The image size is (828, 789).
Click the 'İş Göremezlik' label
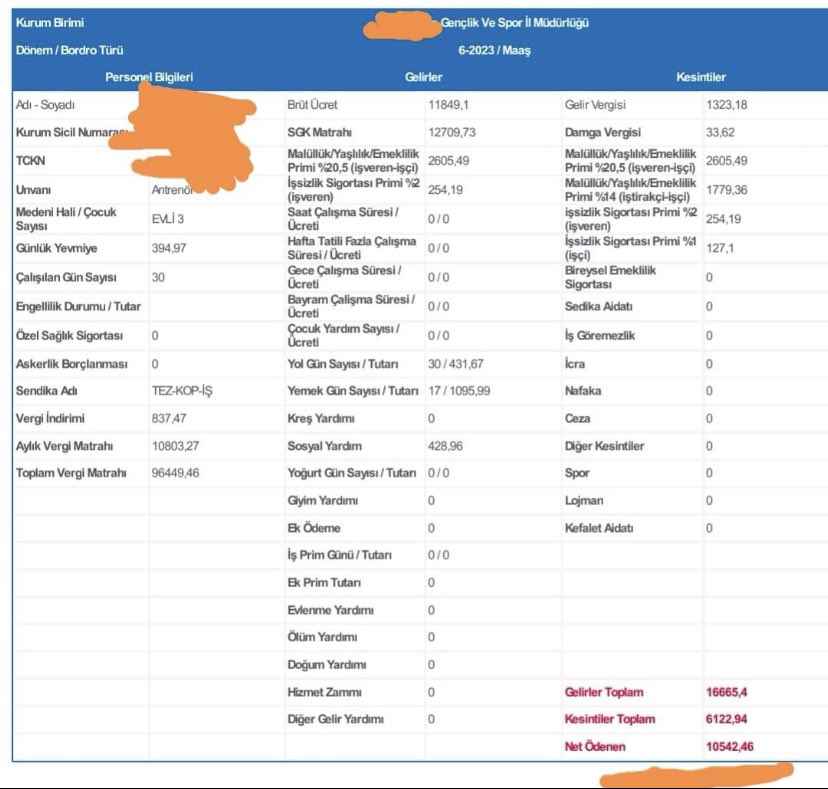(x=600, y=335)
